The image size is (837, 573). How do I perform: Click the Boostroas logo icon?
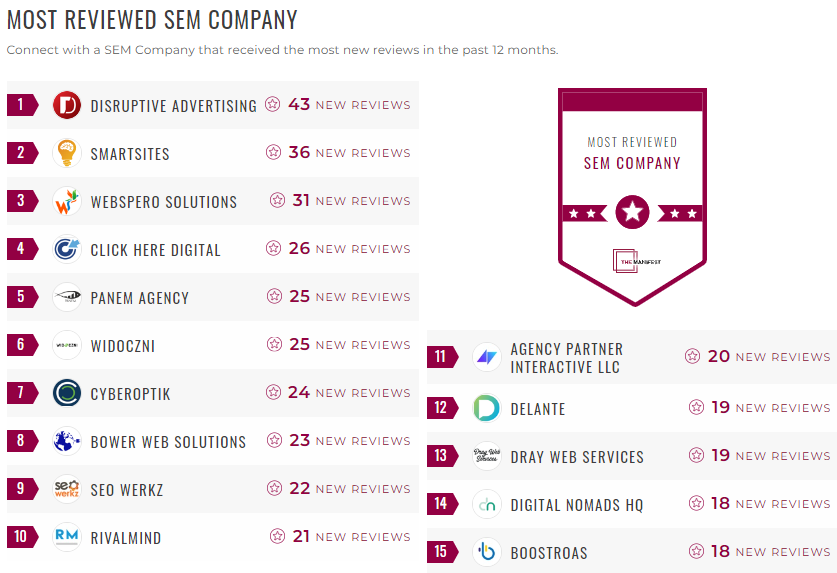click(x=487, y=552)
